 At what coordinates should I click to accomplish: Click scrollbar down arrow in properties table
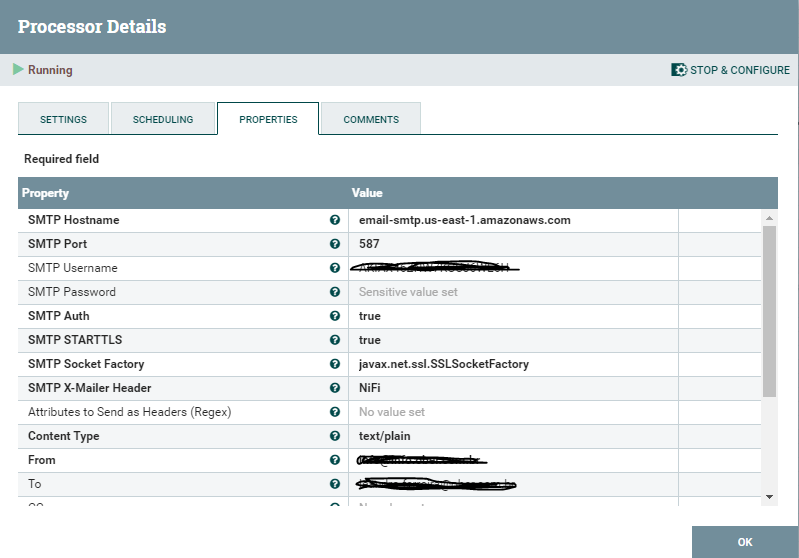pyautogui.click(x=769, y=496)
